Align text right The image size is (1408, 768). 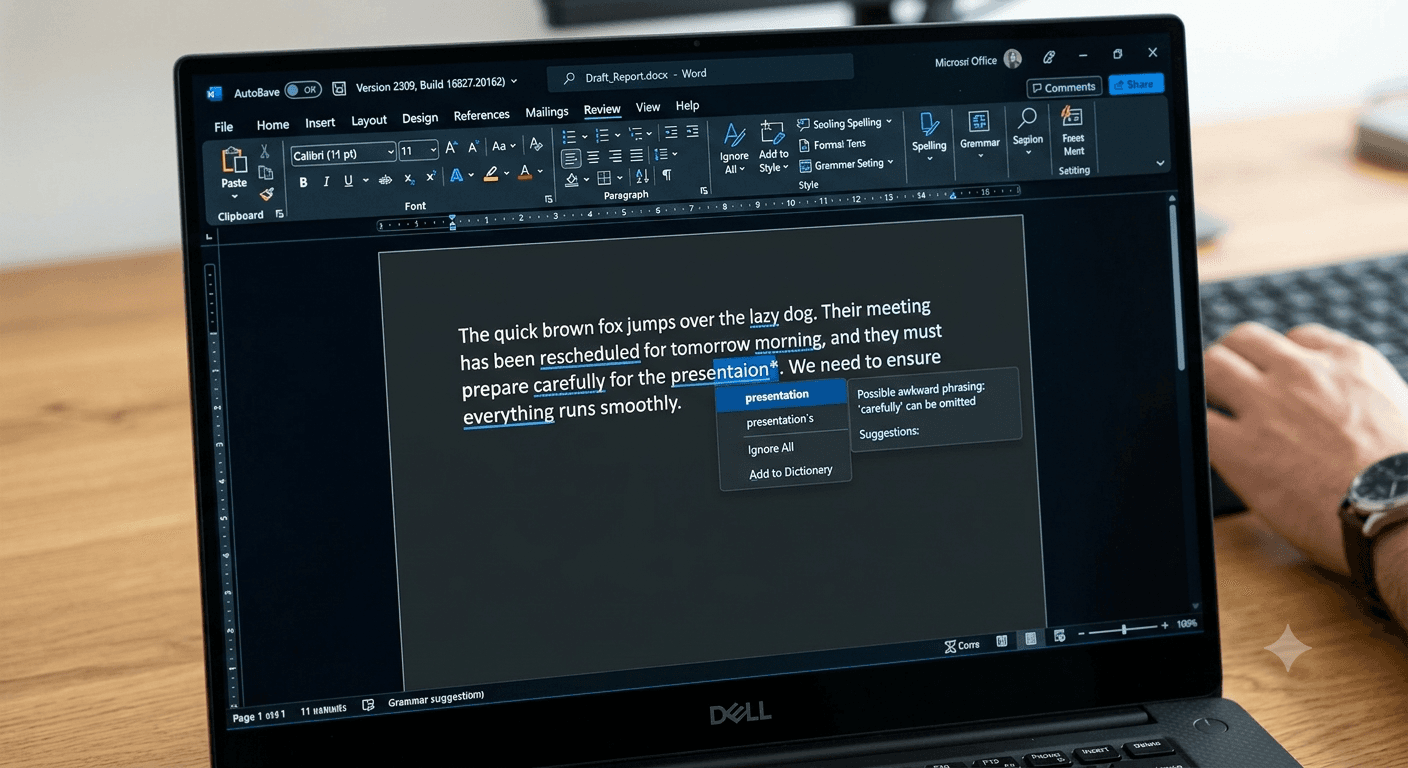pyautogui.click(x=615, y=156)
